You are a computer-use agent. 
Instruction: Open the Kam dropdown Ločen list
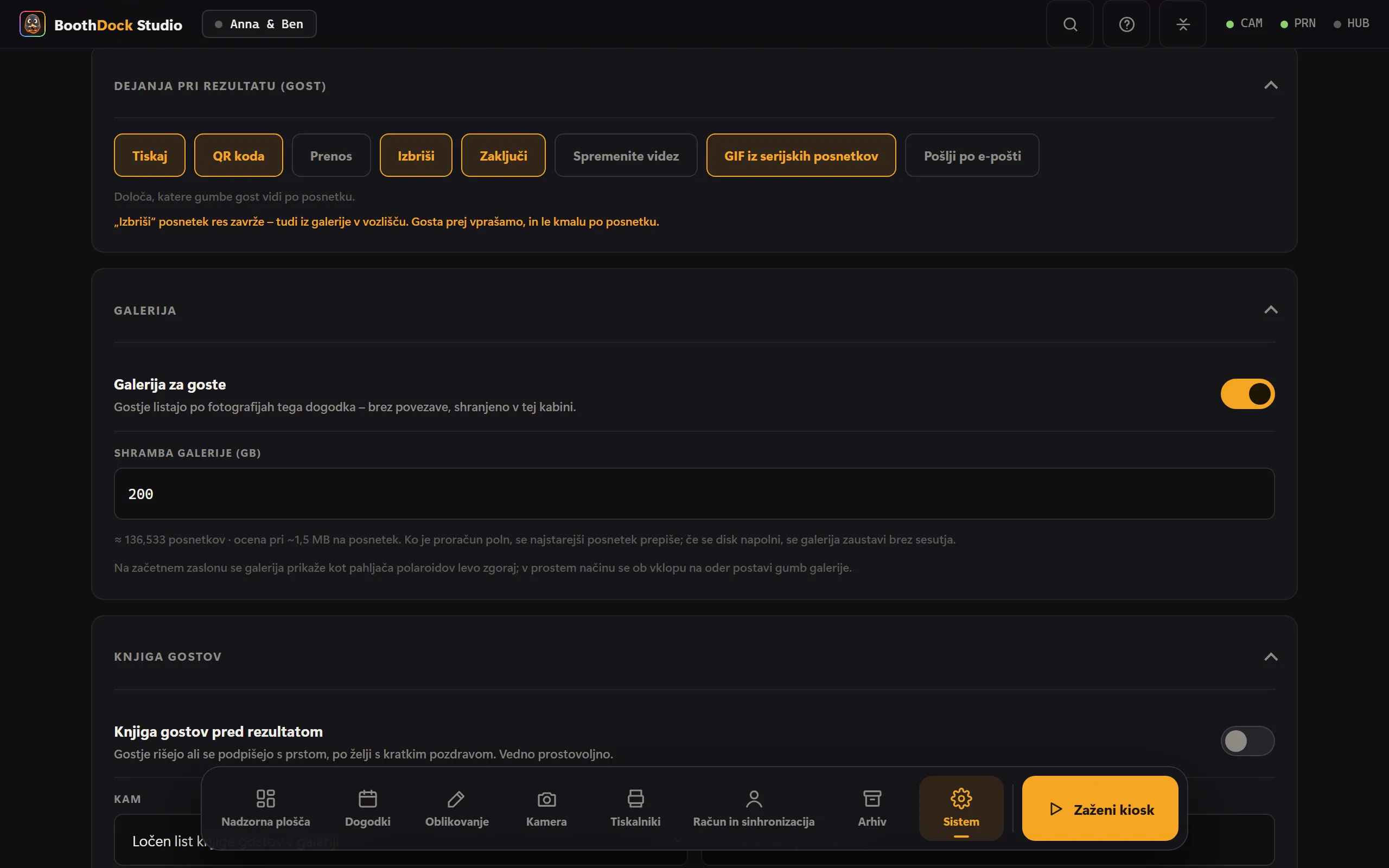400,840
